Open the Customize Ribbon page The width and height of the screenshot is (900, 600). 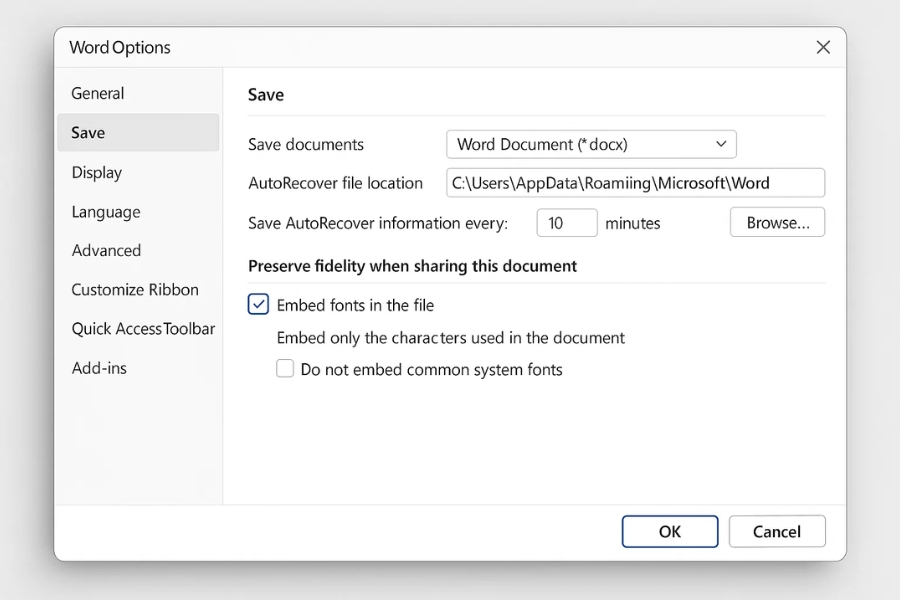coord(135,289)
